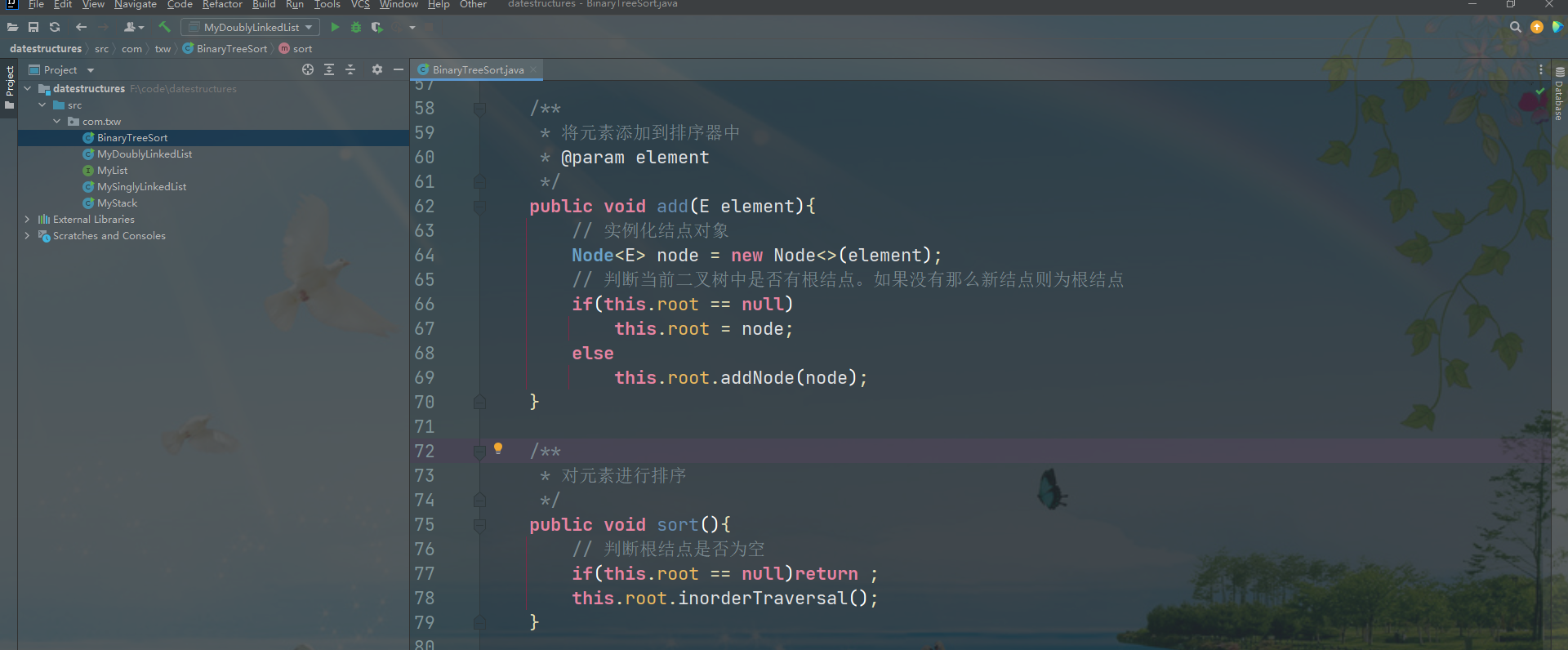Collapse the datestructures project root
Screen dimensions: 1568x650
point(28,88)
